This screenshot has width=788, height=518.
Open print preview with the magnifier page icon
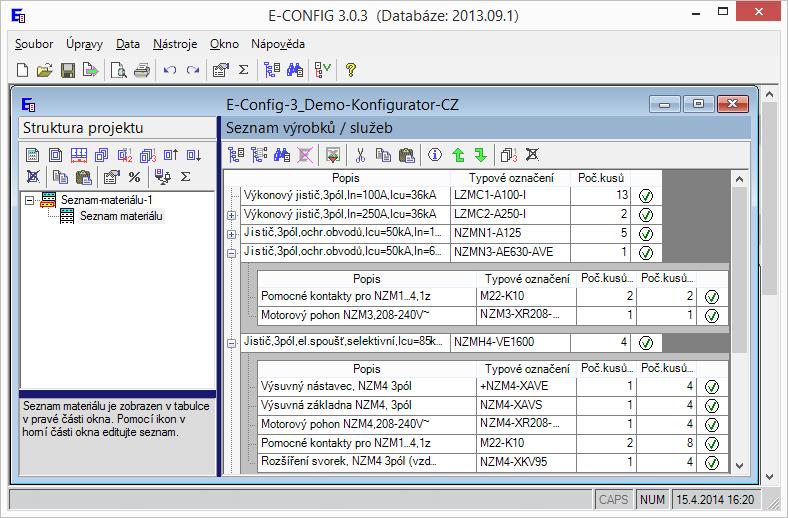[119, 70]
